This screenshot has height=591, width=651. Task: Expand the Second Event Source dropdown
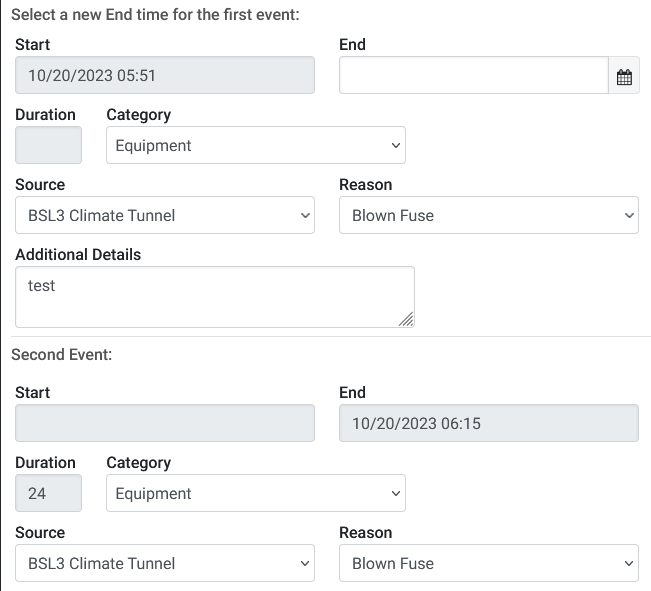point(165,563)
